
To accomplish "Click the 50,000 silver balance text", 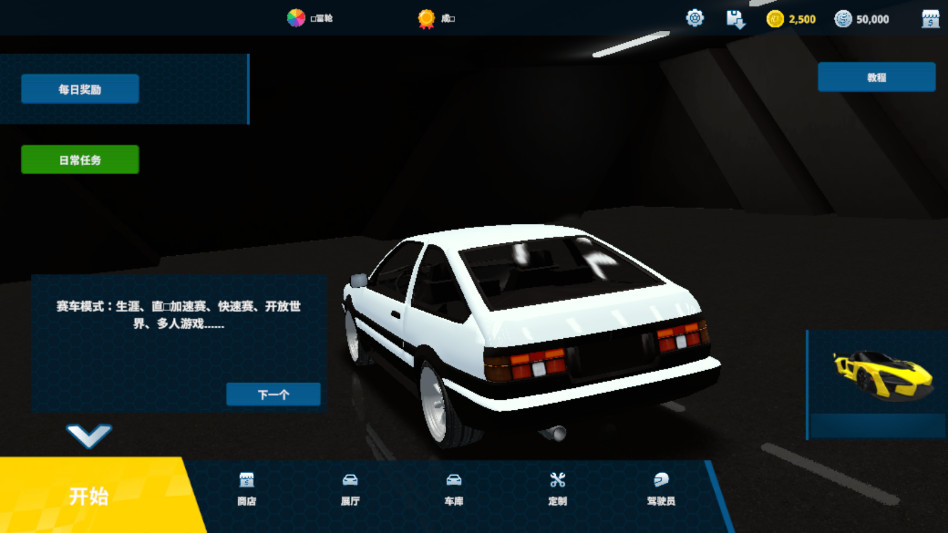I will pos(872,19).
